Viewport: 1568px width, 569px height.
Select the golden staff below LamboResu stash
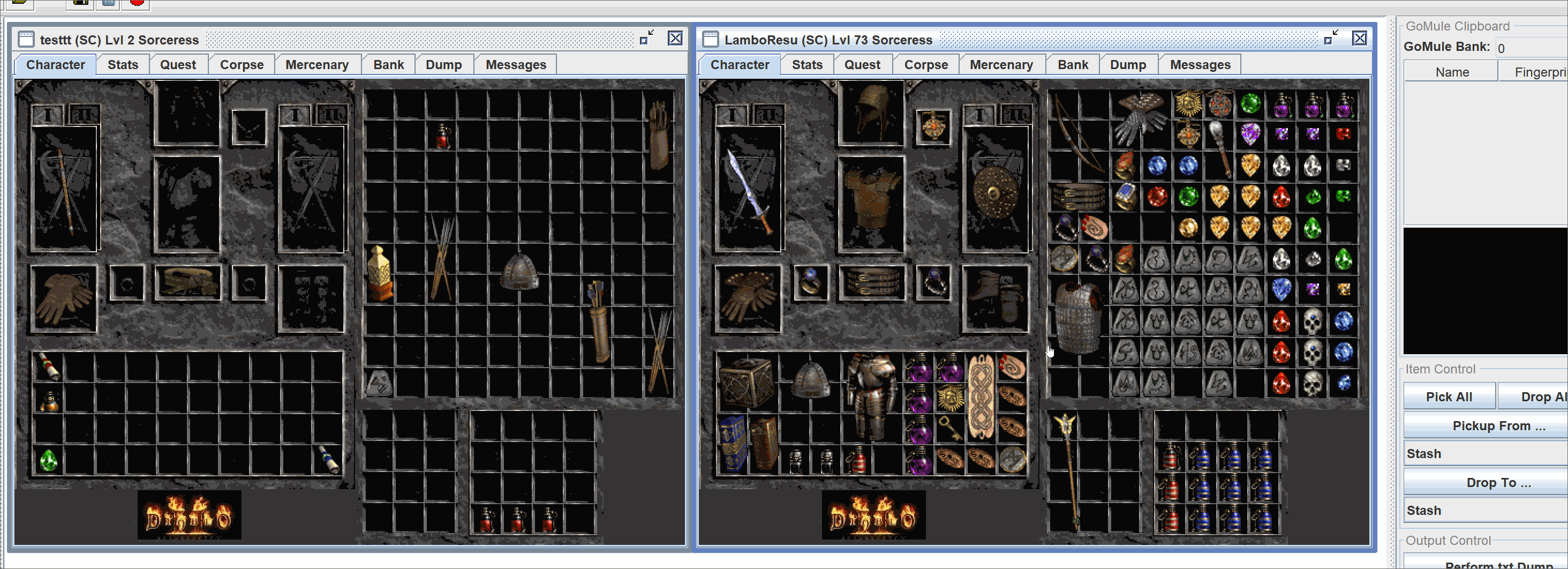1069,472
